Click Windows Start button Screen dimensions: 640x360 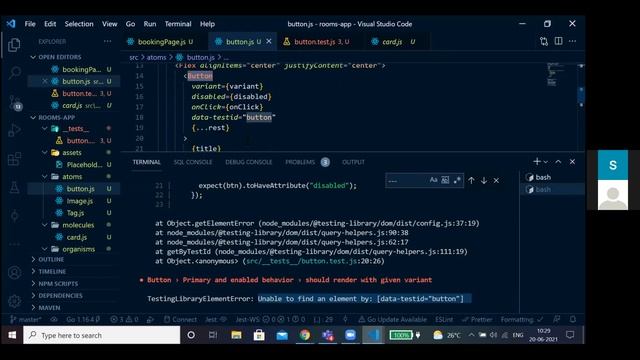pos(12,335)
